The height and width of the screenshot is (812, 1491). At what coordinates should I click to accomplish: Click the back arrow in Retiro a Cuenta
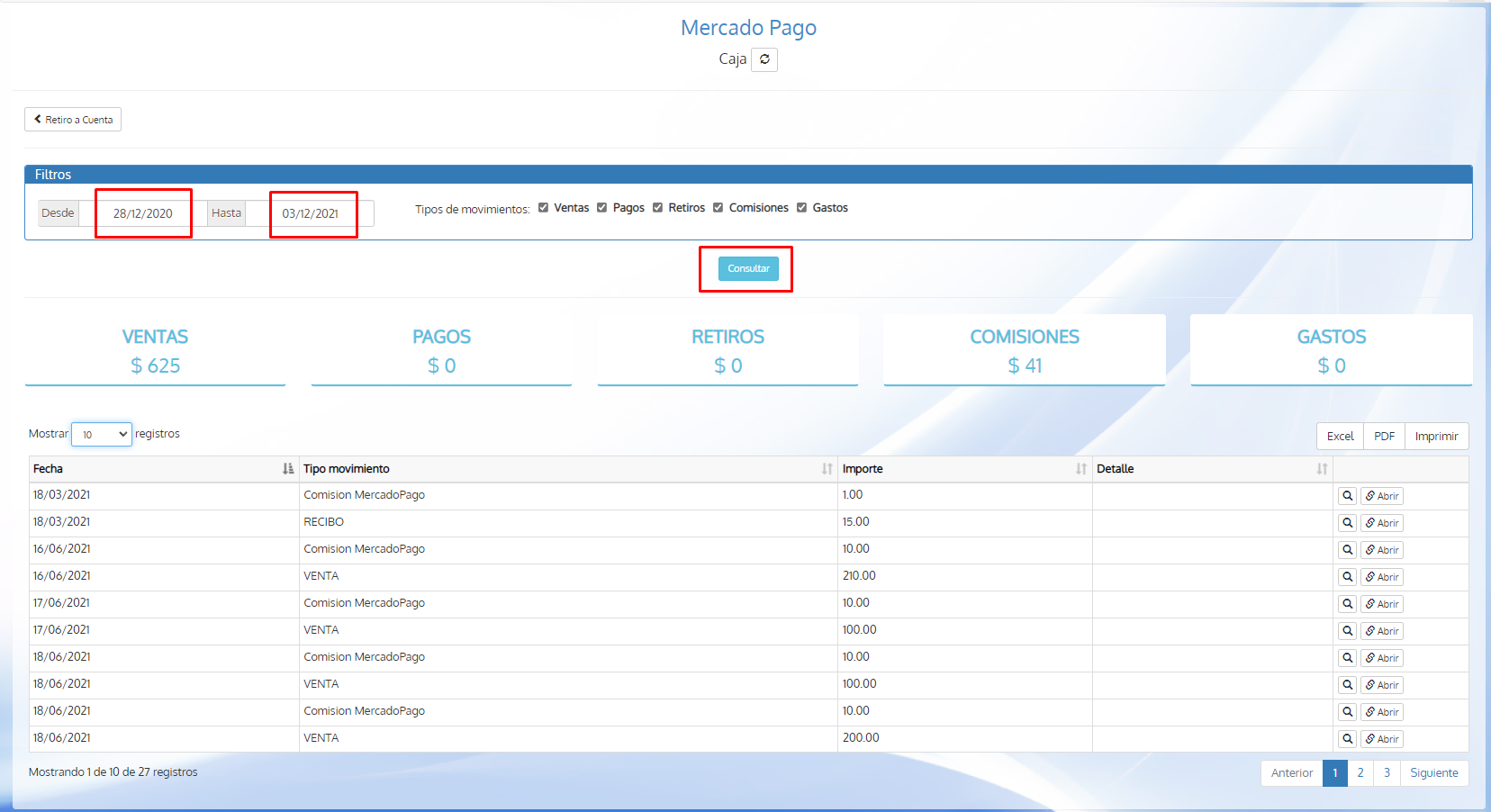click(x=37, y=119)
